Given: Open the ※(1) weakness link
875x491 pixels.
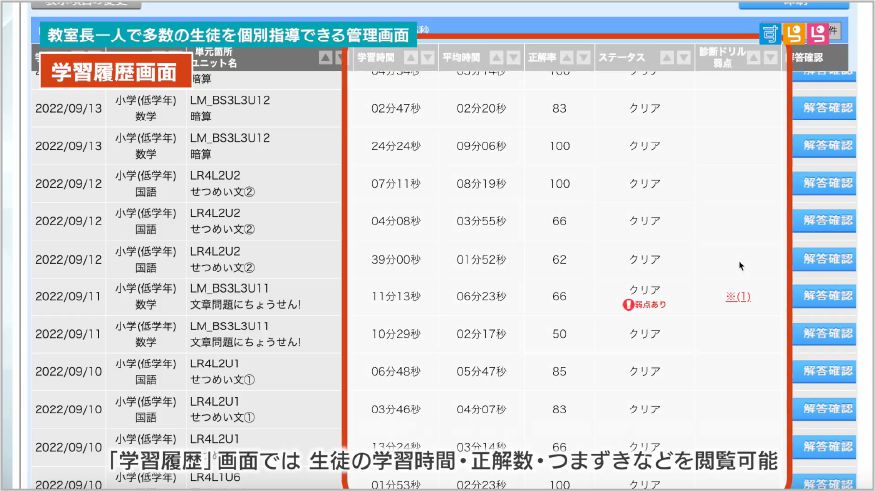Looking at the screenshot, I should pyautogui.click(x=737, y=297).
